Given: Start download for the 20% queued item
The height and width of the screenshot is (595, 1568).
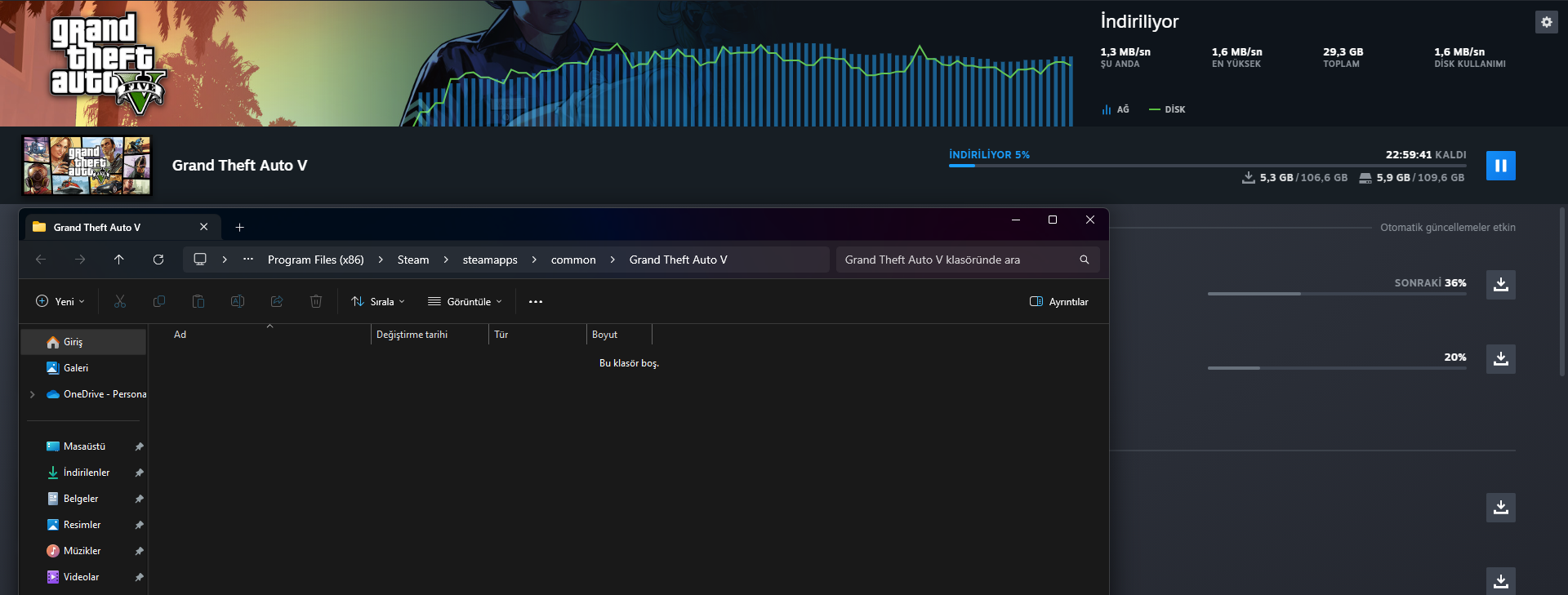Looking at the screenshot, I should pos(1500,359).
